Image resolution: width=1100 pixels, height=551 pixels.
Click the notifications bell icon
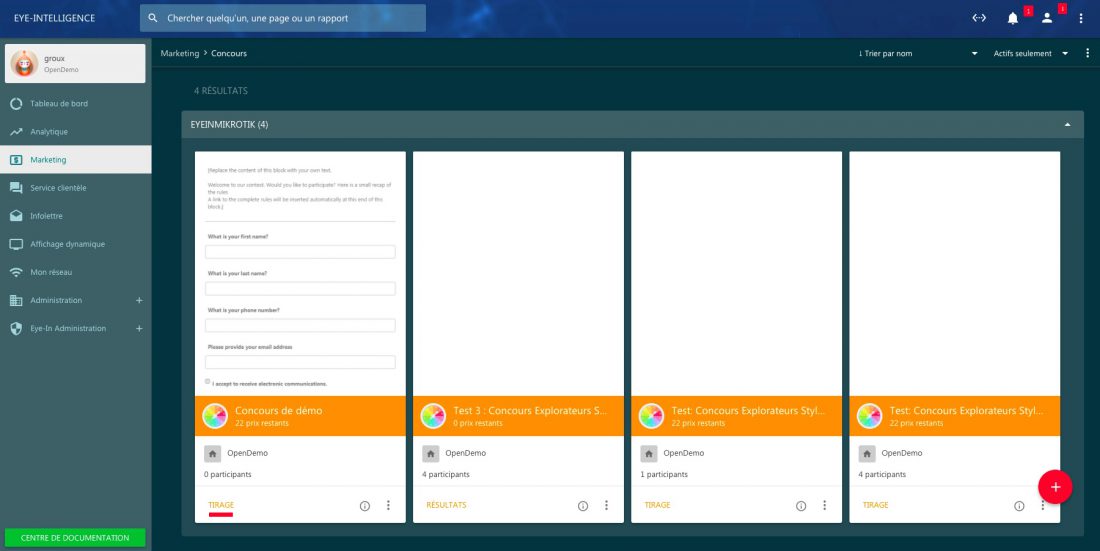pos(1013,18)
